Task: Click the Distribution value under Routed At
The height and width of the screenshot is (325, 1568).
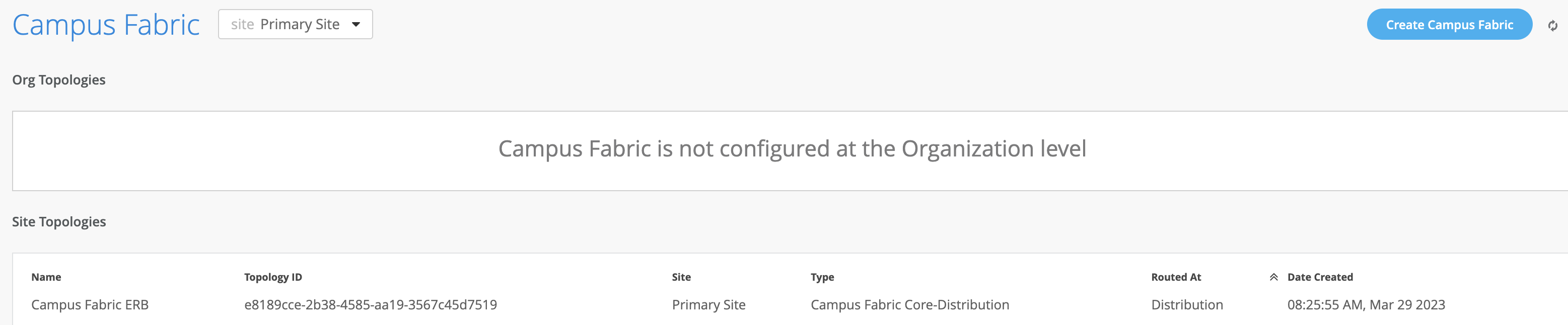Action: tap(1186, 305)
